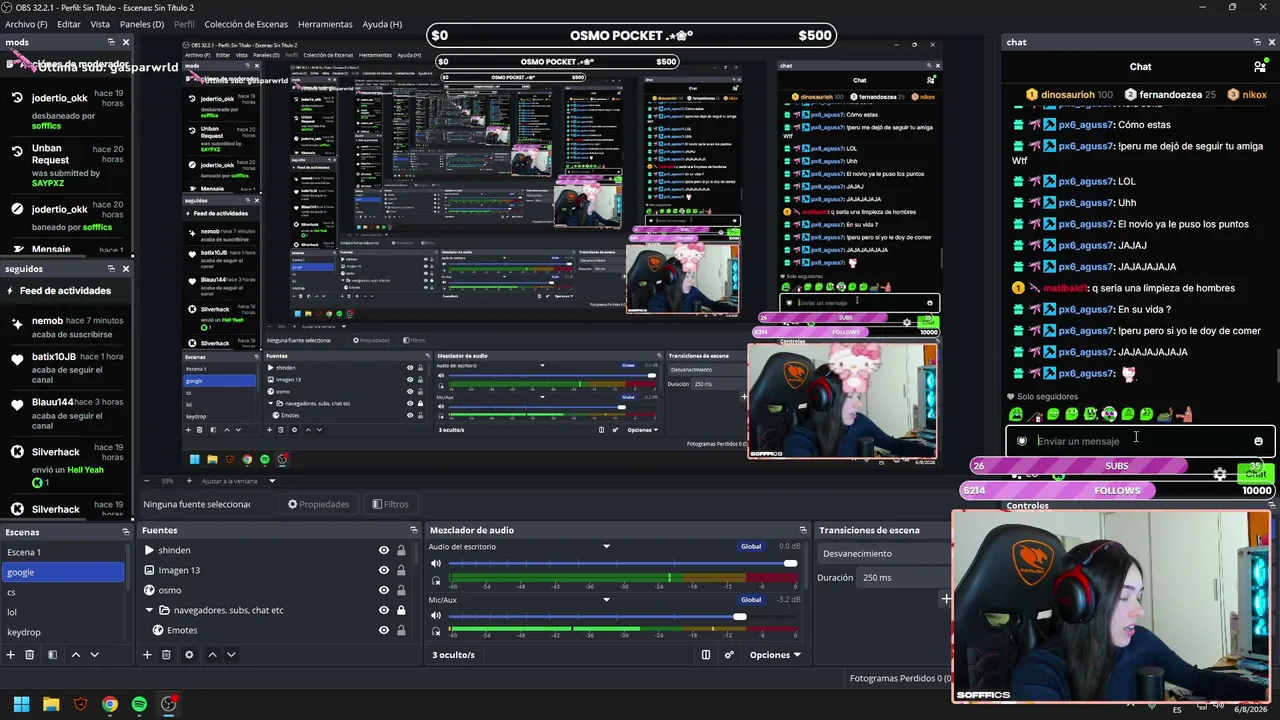Hide the shinden source
This screenshot has width=1280, height=720.
pyautogui.click(x=383, y=550)
